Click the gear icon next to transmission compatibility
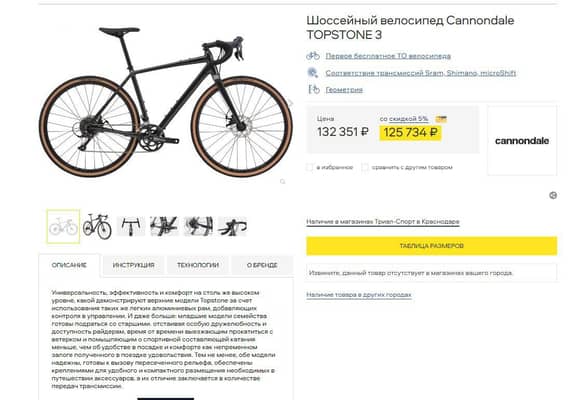Image resolution: width=569 pixels, height=400 pixels. pos(312,73)
